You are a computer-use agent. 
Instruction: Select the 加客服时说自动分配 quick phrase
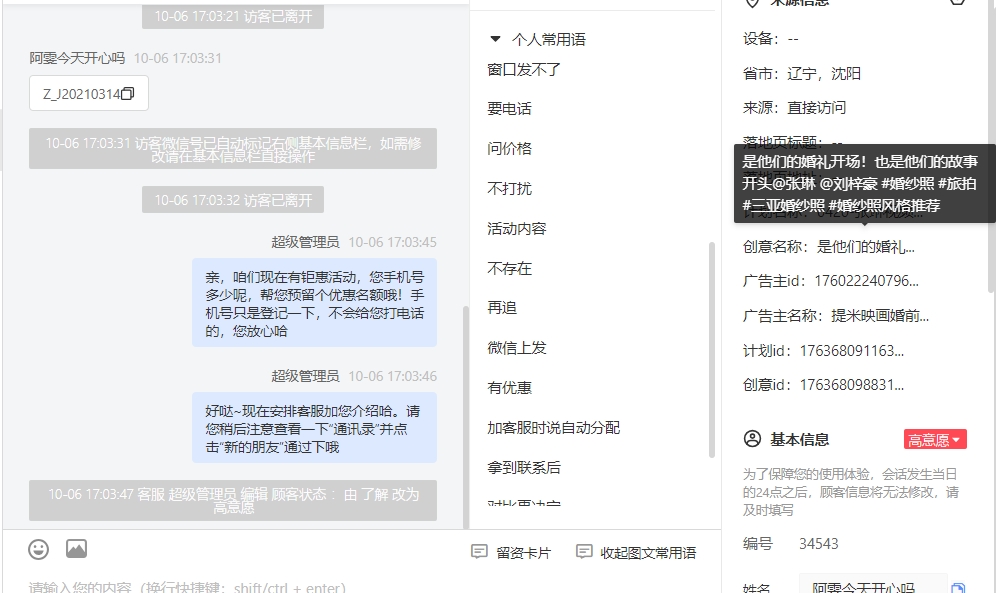tap(554, 428)
